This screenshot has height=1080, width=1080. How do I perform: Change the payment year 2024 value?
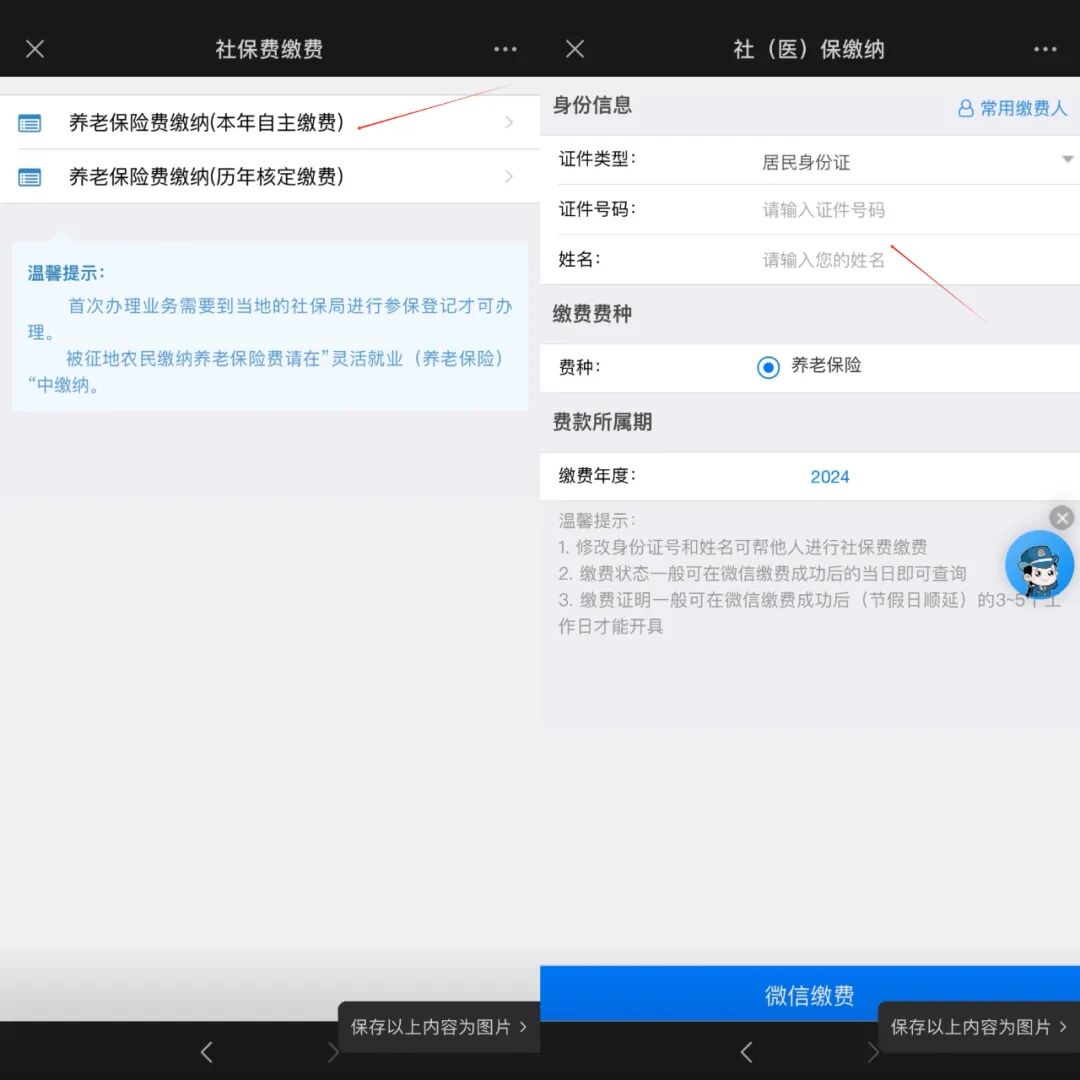click(830, 477)
